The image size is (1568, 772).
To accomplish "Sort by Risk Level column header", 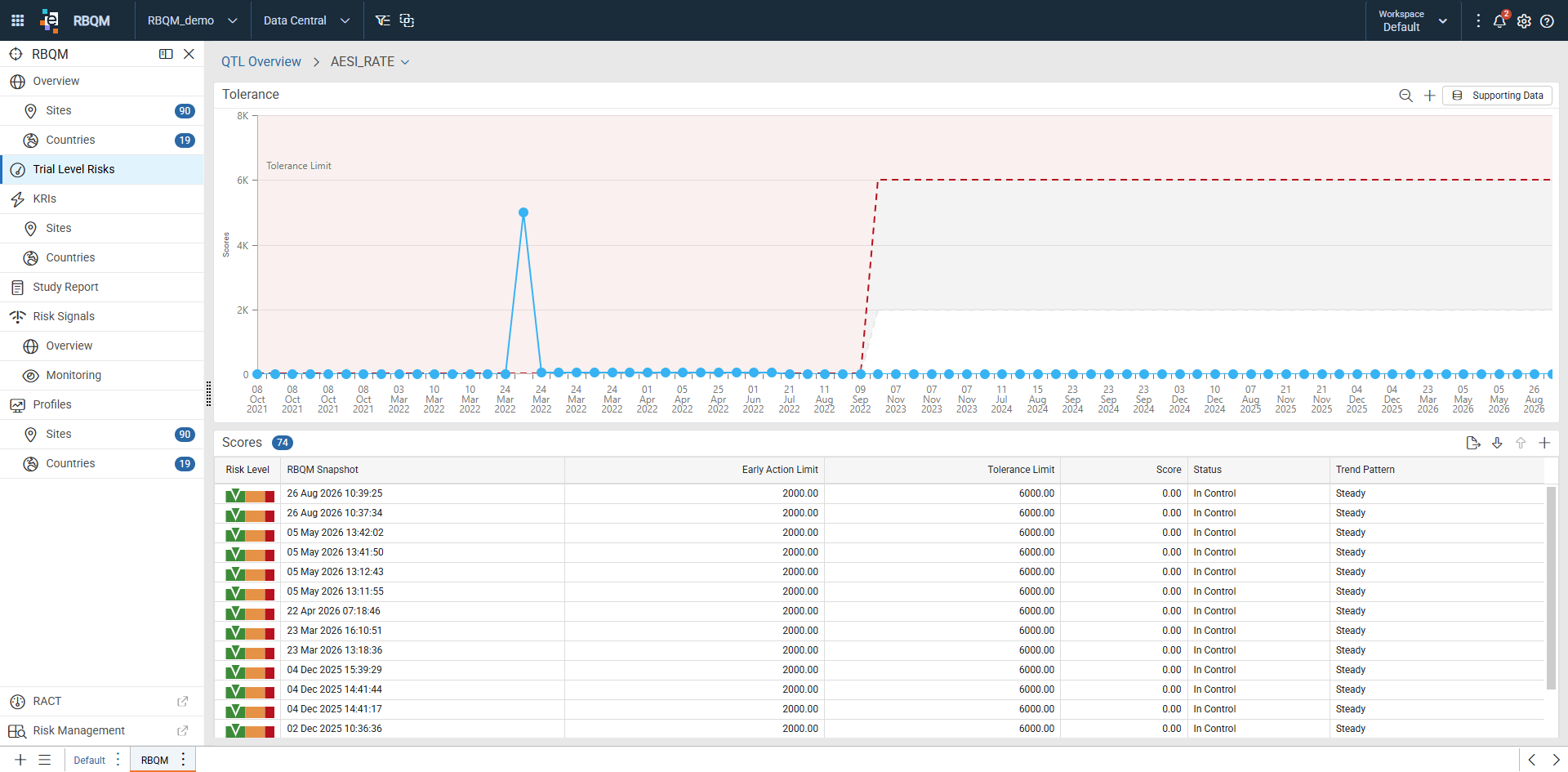I will click(247, 470).
